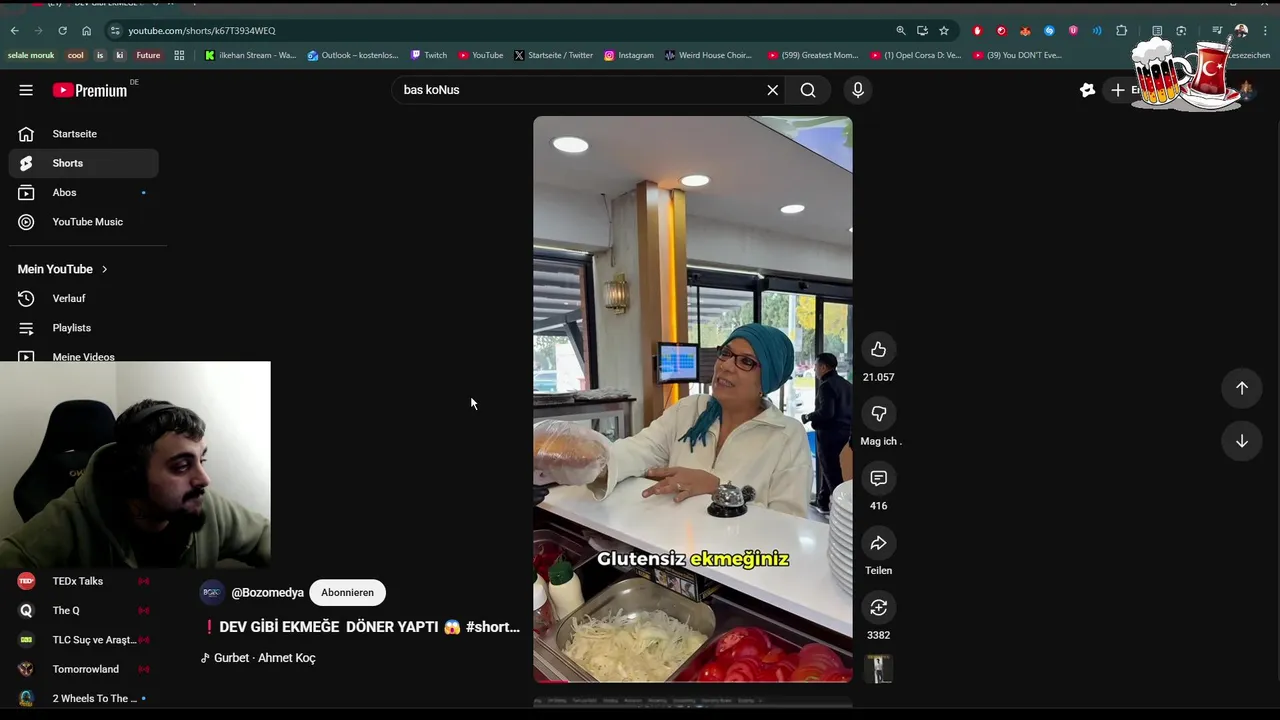
Task: Open Startseite / Twitter bookmark
Action: 553,56
